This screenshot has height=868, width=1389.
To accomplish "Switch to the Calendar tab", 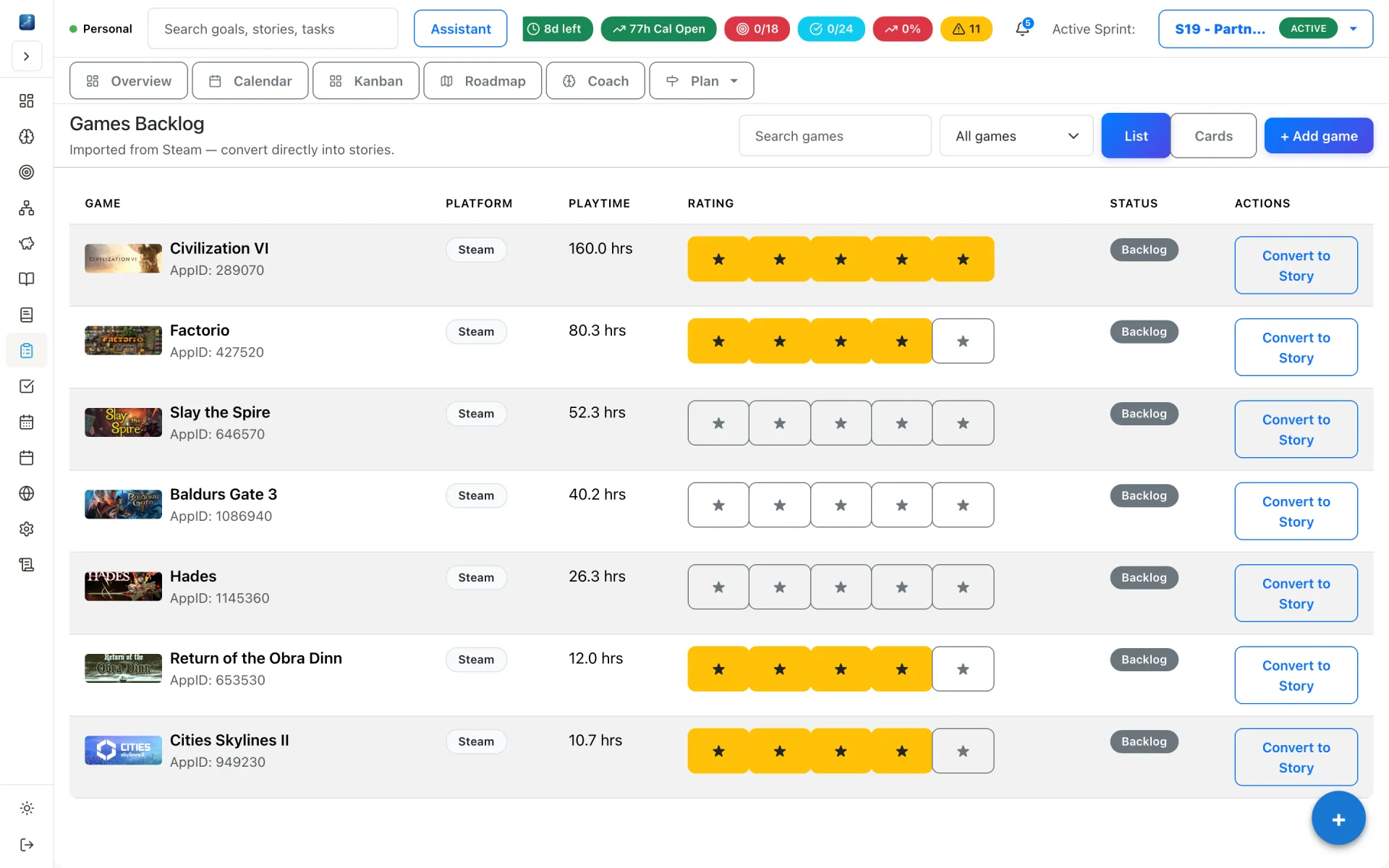I will (x=250, y=81).
